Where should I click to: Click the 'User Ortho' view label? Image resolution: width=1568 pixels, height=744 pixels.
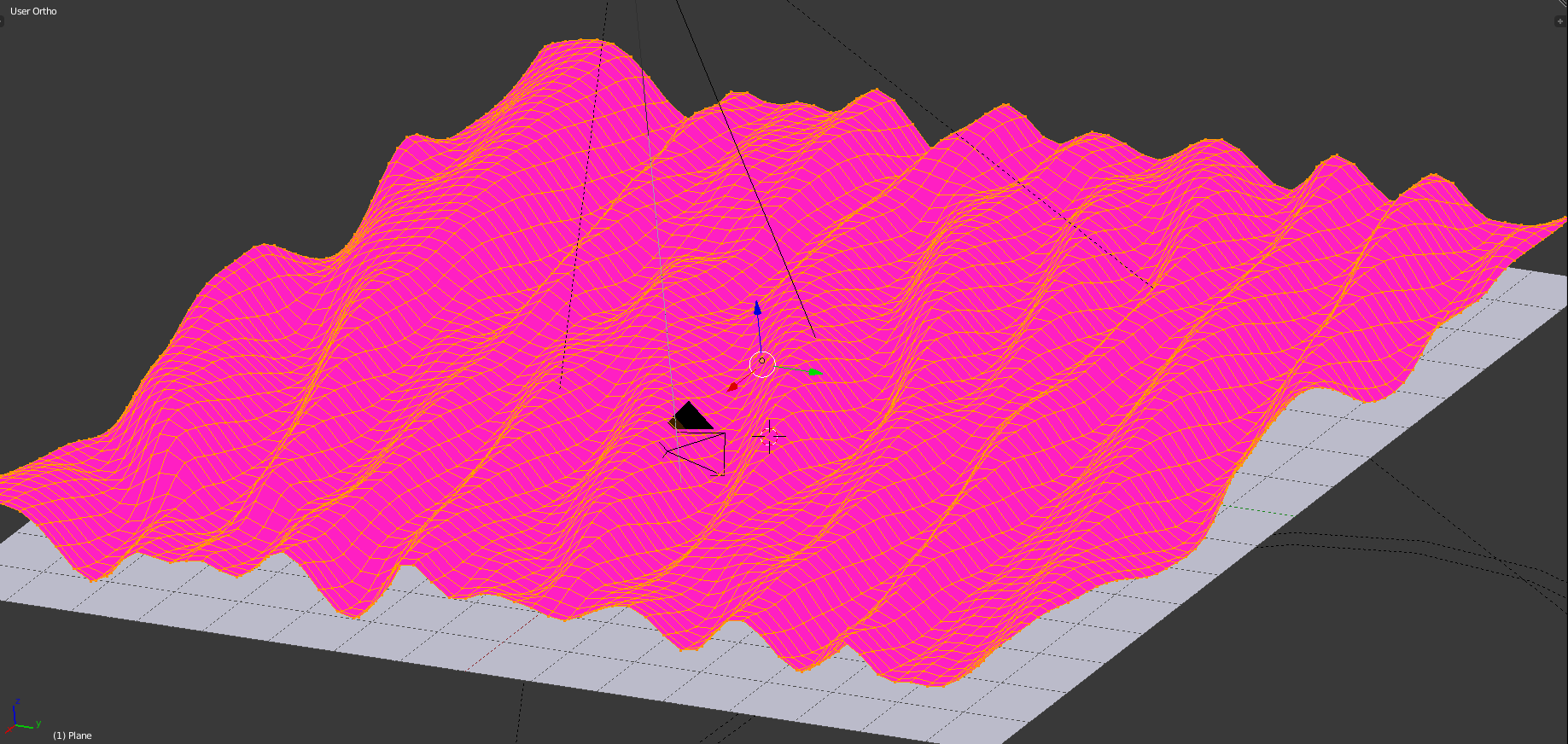click(x=33, y=11)
